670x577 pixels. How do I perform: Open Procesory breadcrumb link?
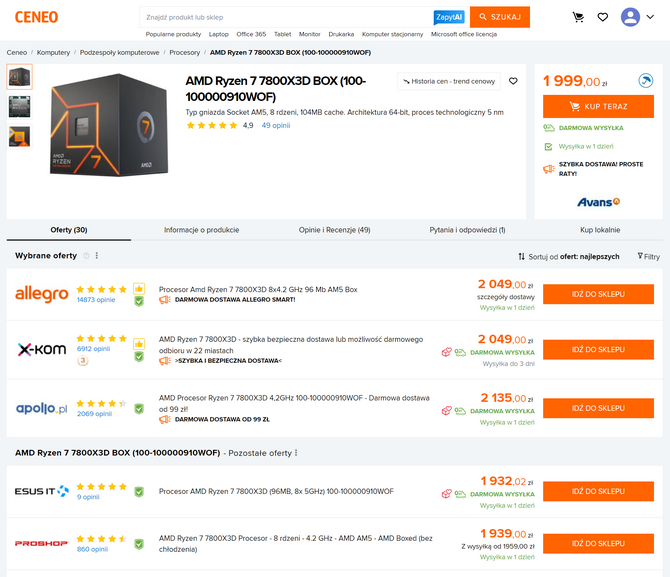click(185, 53)
